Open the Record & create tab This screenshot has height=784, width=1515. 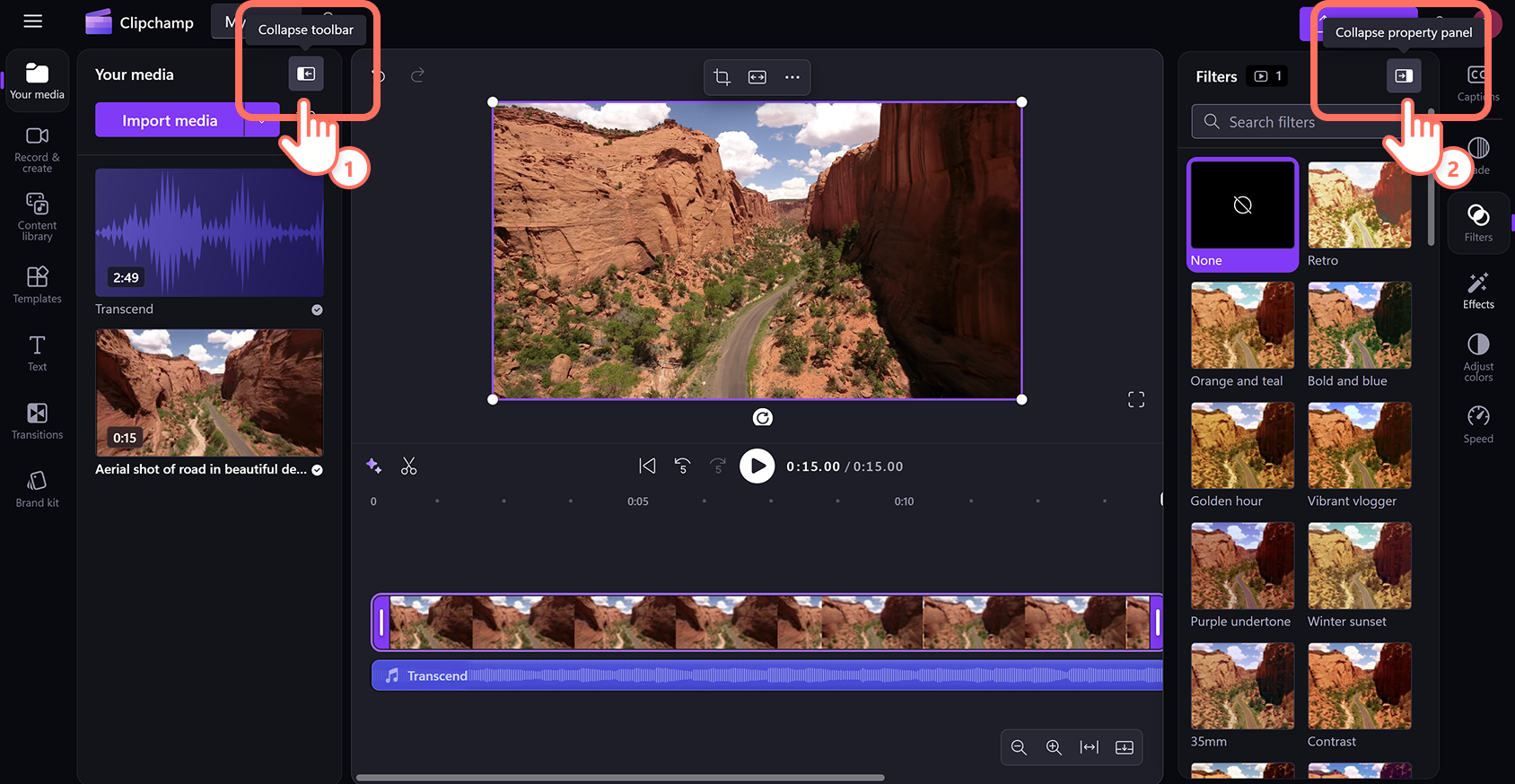37,149
